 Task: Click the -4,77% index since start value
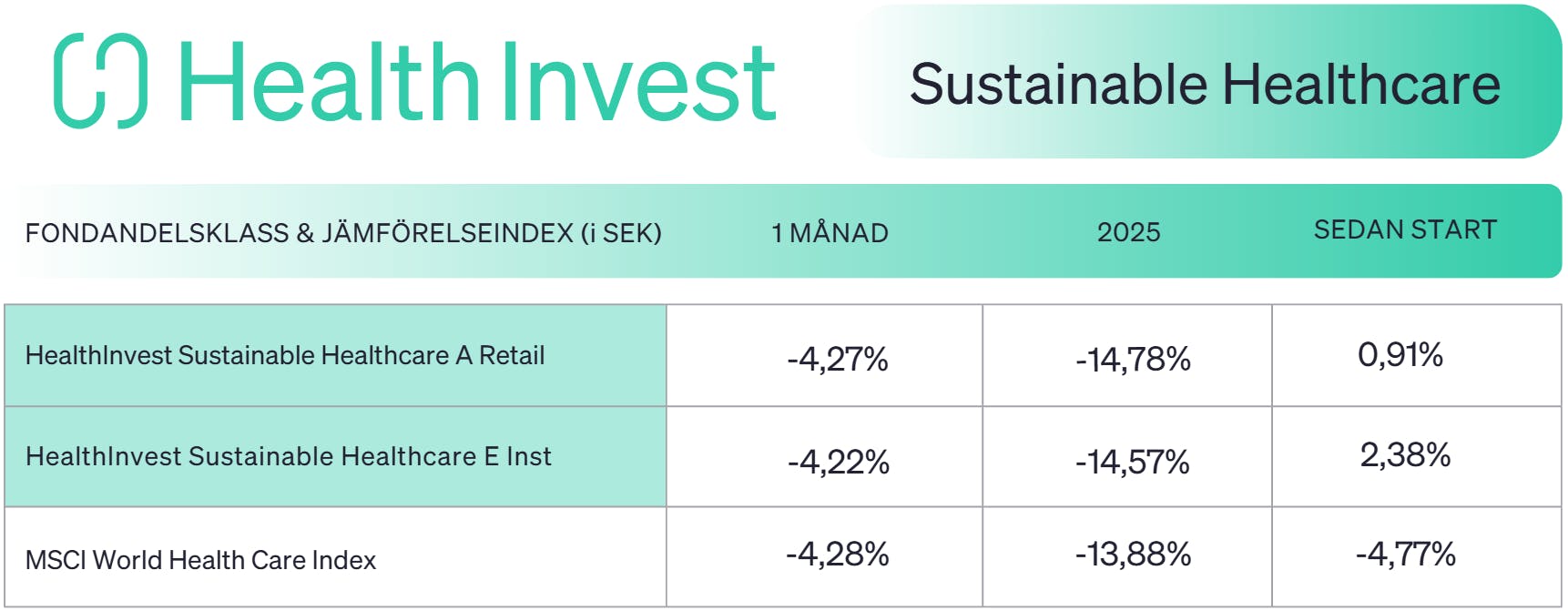click(x=1406, y=554)
